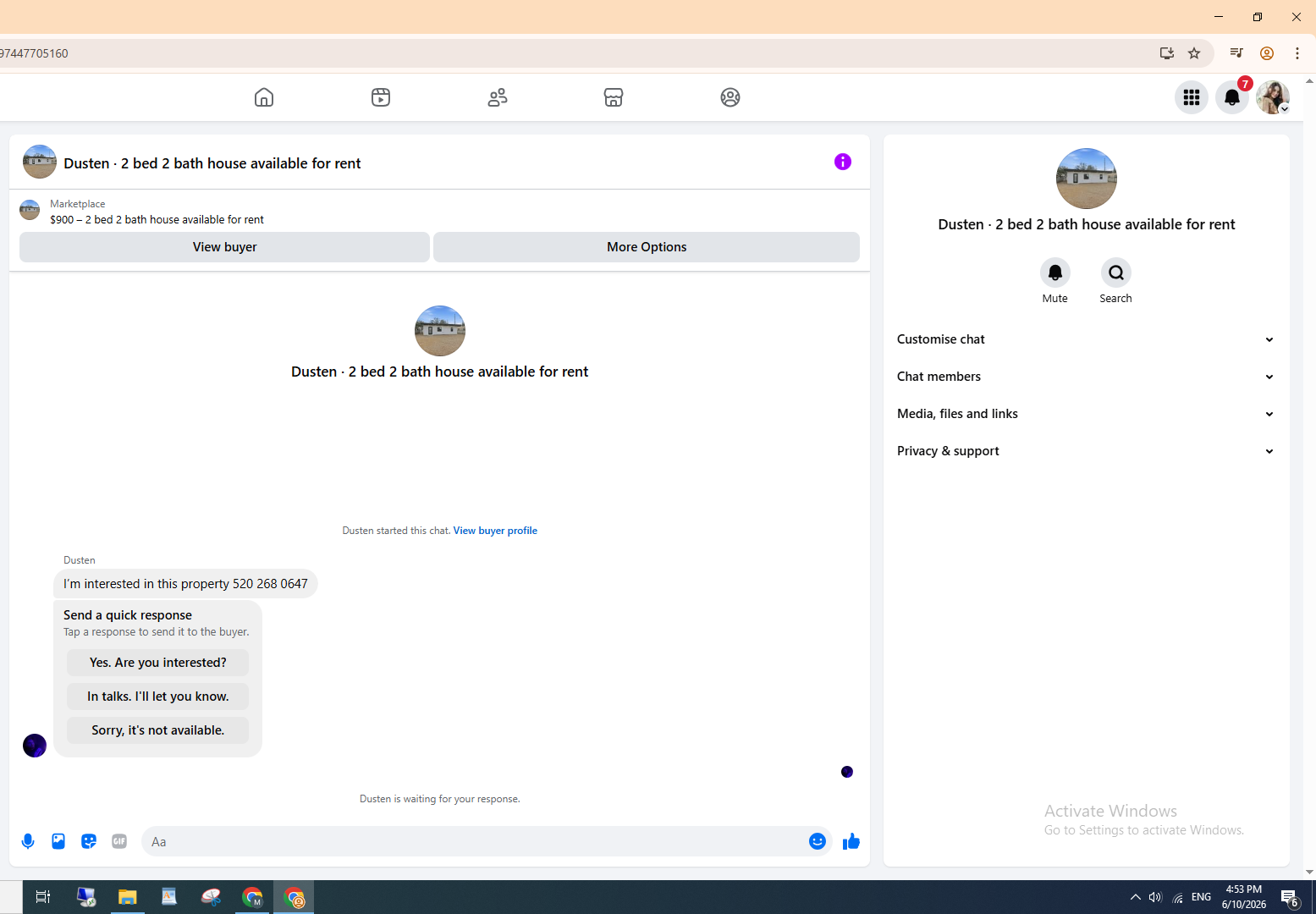The width and height of the screenshot is (1316, 914).
Task: Choose a GIF icon
Action: click(x=119, y=841)
